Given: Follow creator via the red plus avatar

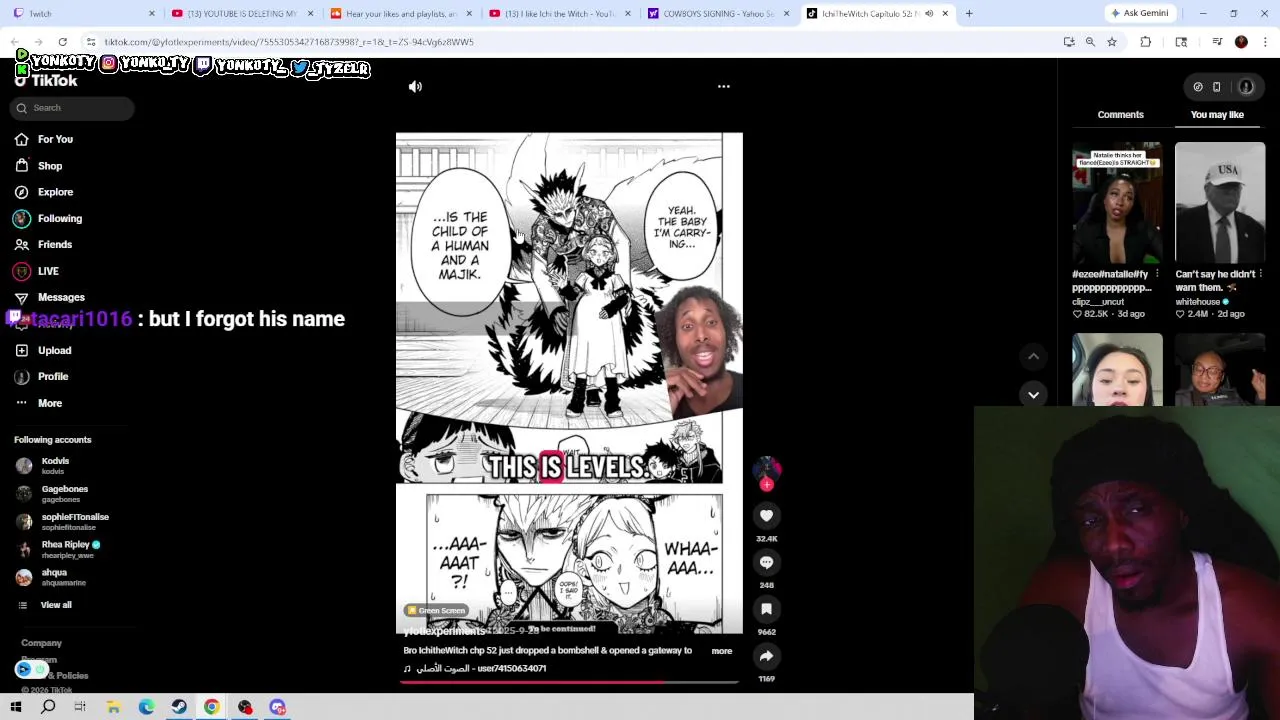Looking at the screenshot, I should [x=767, y=485].
